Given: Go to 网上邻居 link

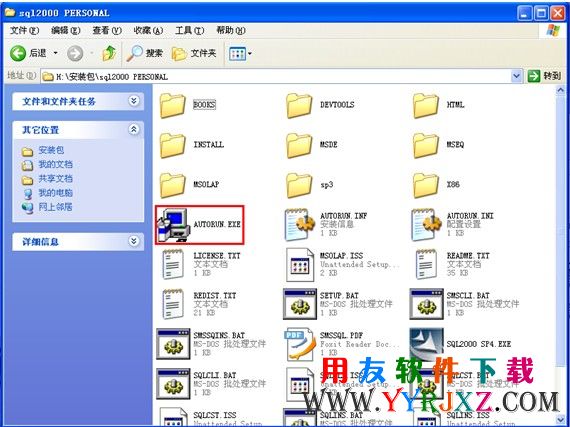Looking at the screenshot, I should click(x=47, y=208).
